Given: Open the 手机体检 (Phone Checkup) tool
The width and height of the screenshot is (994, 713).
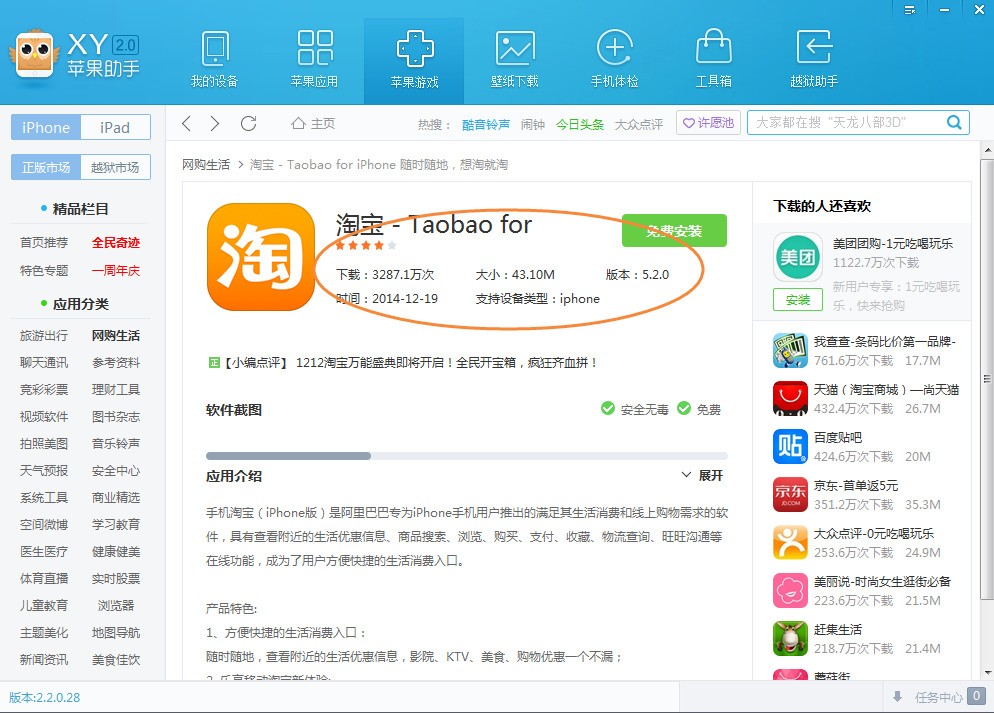Looking at the screenshot, I should pos(614,58).
